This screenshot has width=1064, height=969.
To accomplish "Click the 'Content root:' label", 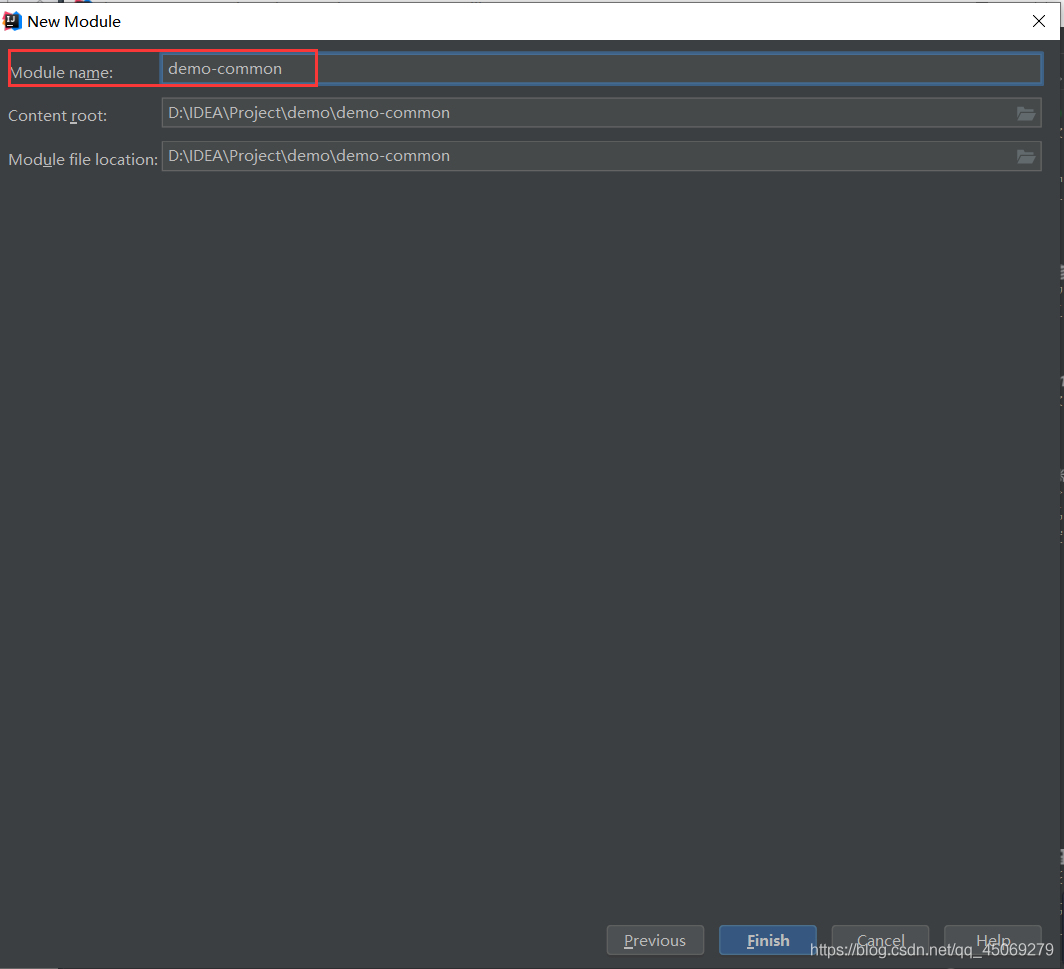I will pyautogui.click(x=58, y=116).
